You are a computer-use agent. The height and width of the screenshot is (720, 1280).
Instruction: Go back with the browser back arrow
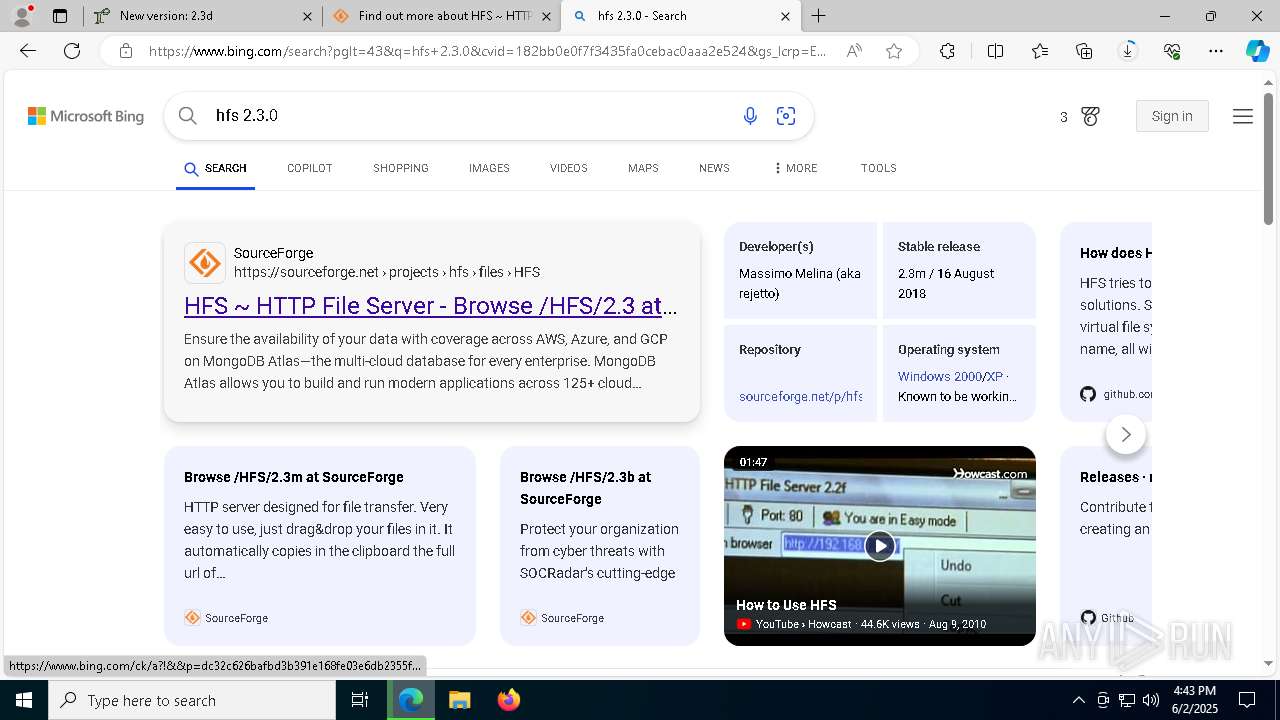point(28,51)
